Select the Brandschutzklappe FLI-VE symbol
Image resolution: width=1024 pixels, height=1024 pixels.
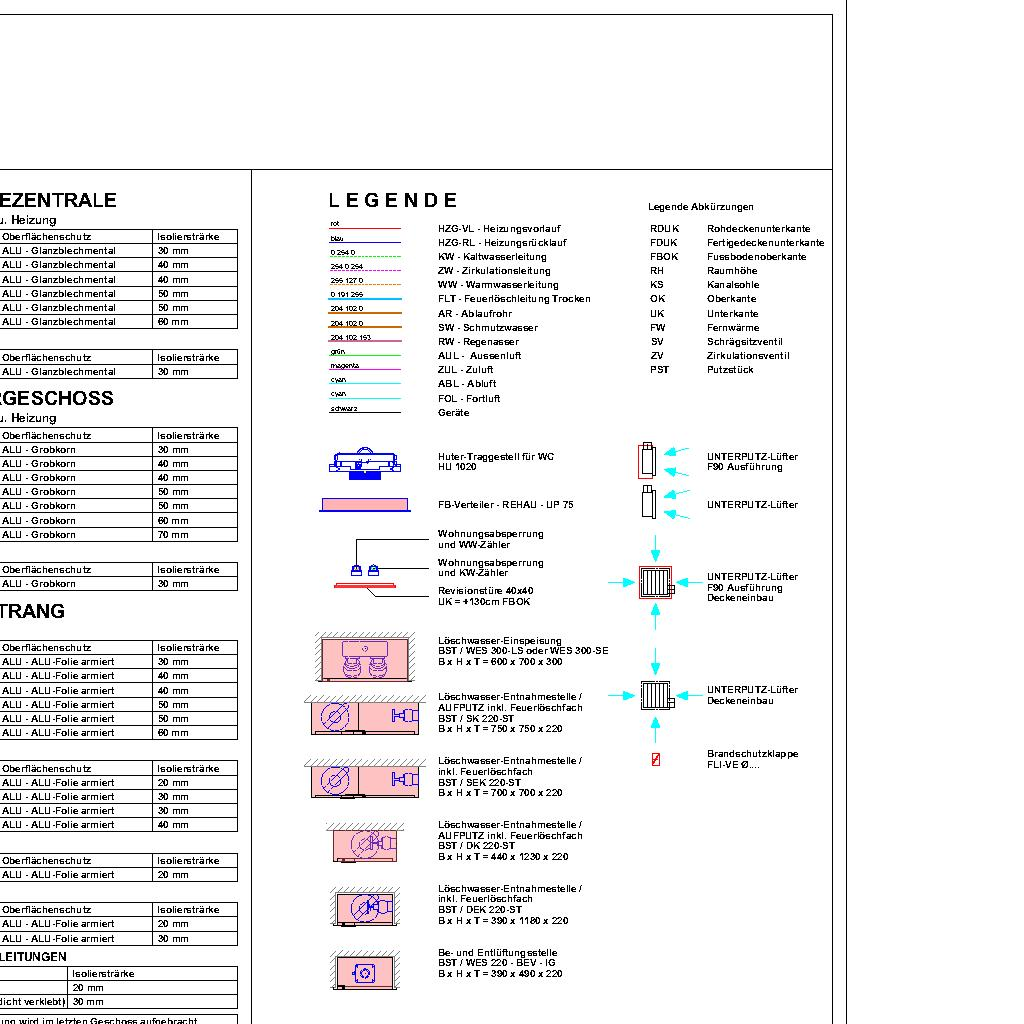(656, 760)
